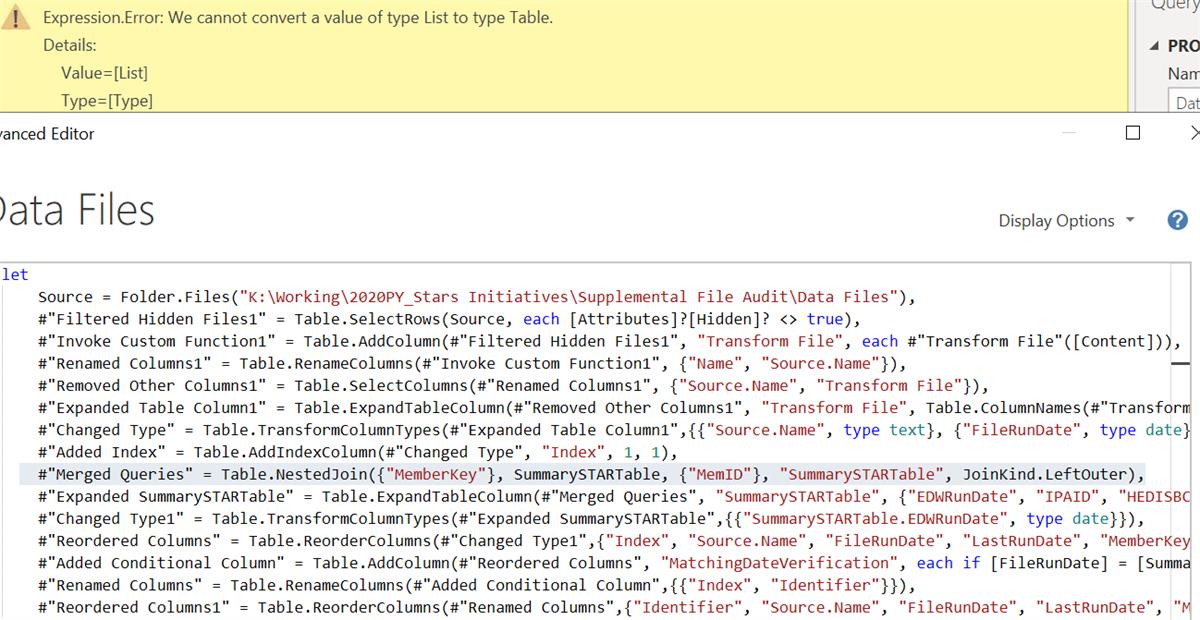The image size is (1200, 620).
Task: Close the Advanced Editor window
Action: (1193, 133)
